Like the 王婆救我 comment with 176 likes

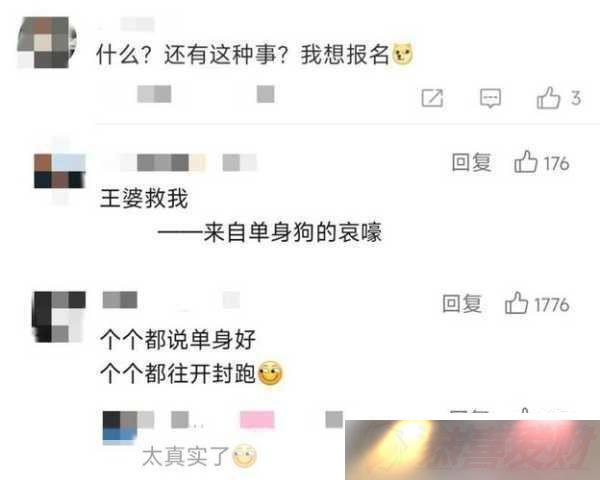point(526,162)
